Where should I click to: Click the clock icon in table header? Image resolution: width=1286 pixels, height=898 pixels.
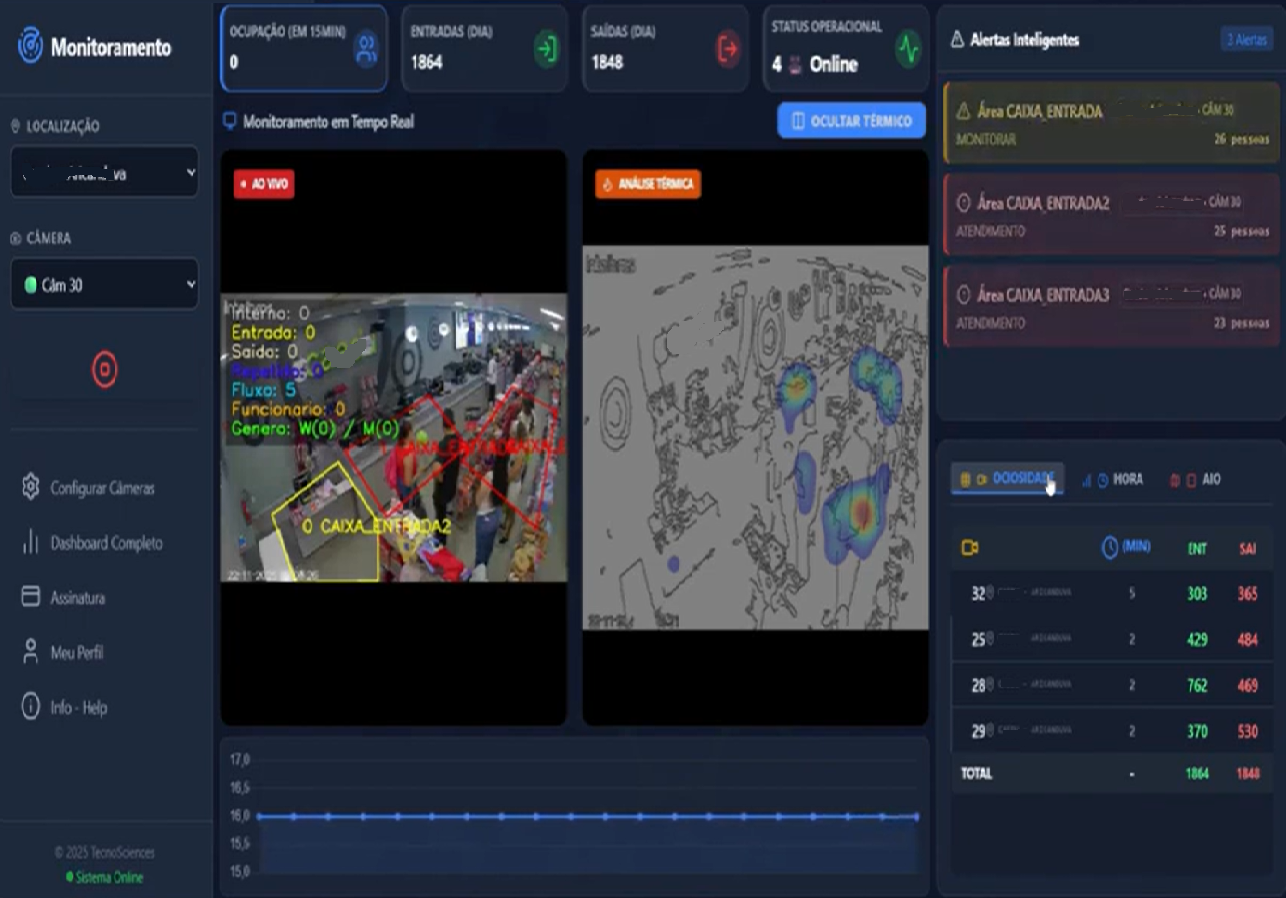1109,547
